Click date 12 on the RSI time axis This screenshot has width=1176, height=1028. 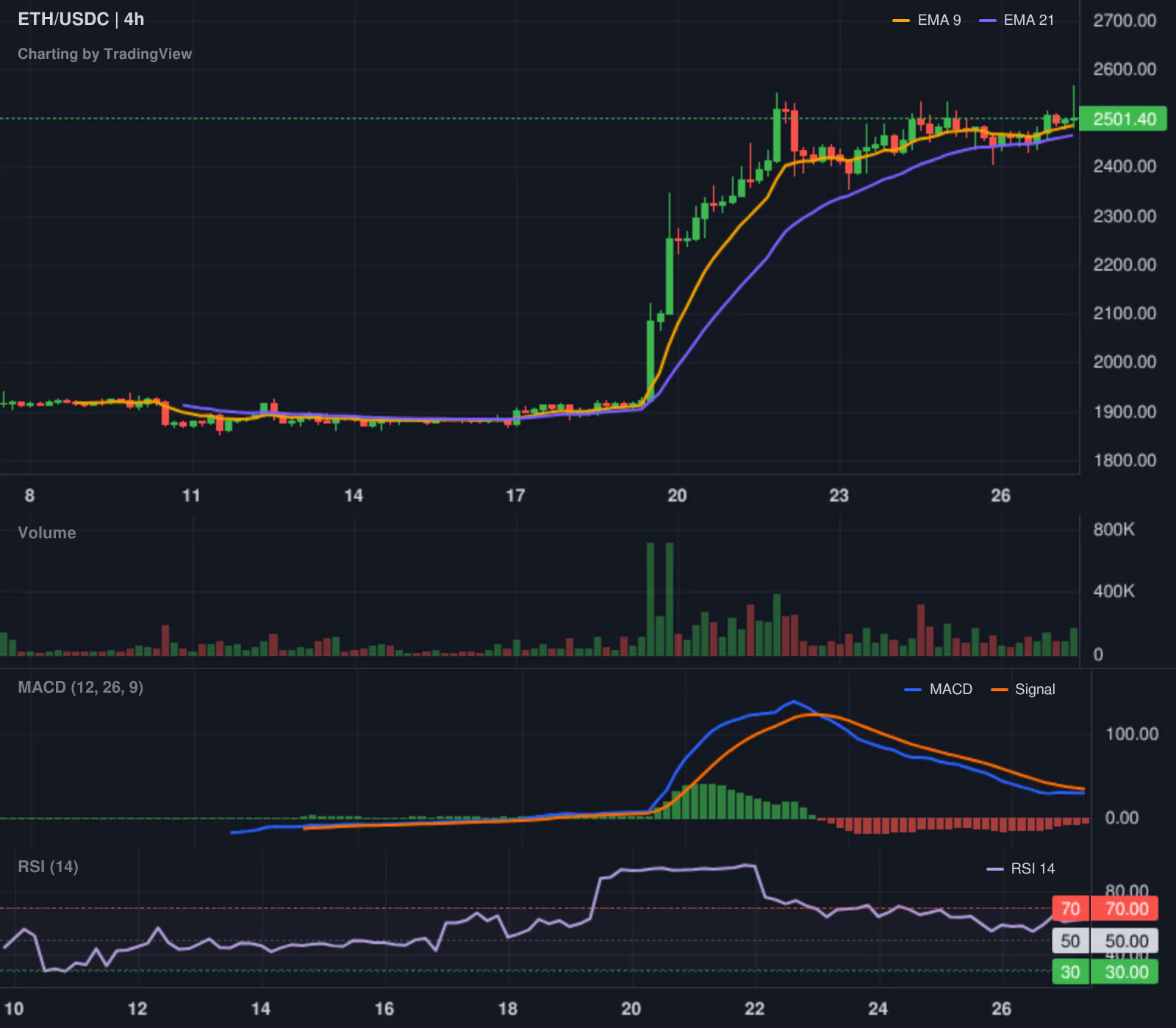[137, 1009]
